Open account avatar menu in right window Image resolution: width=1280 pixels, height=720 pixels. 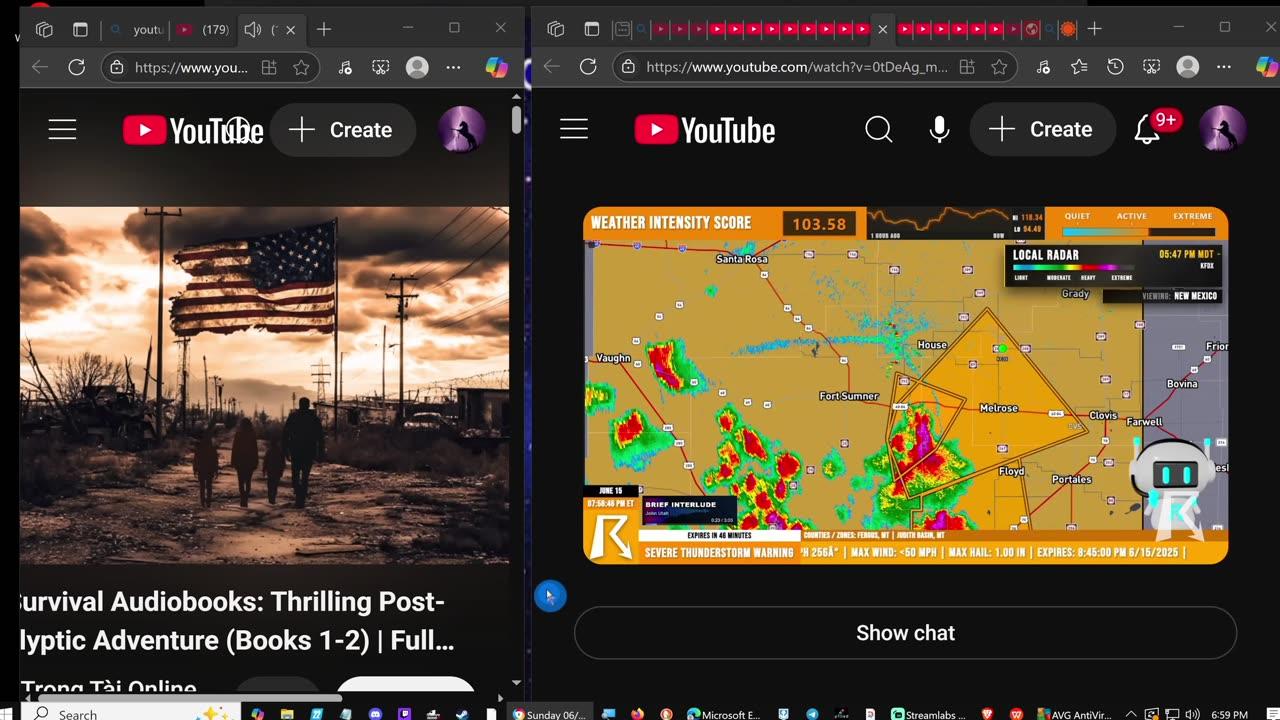tap(1222, 129)
